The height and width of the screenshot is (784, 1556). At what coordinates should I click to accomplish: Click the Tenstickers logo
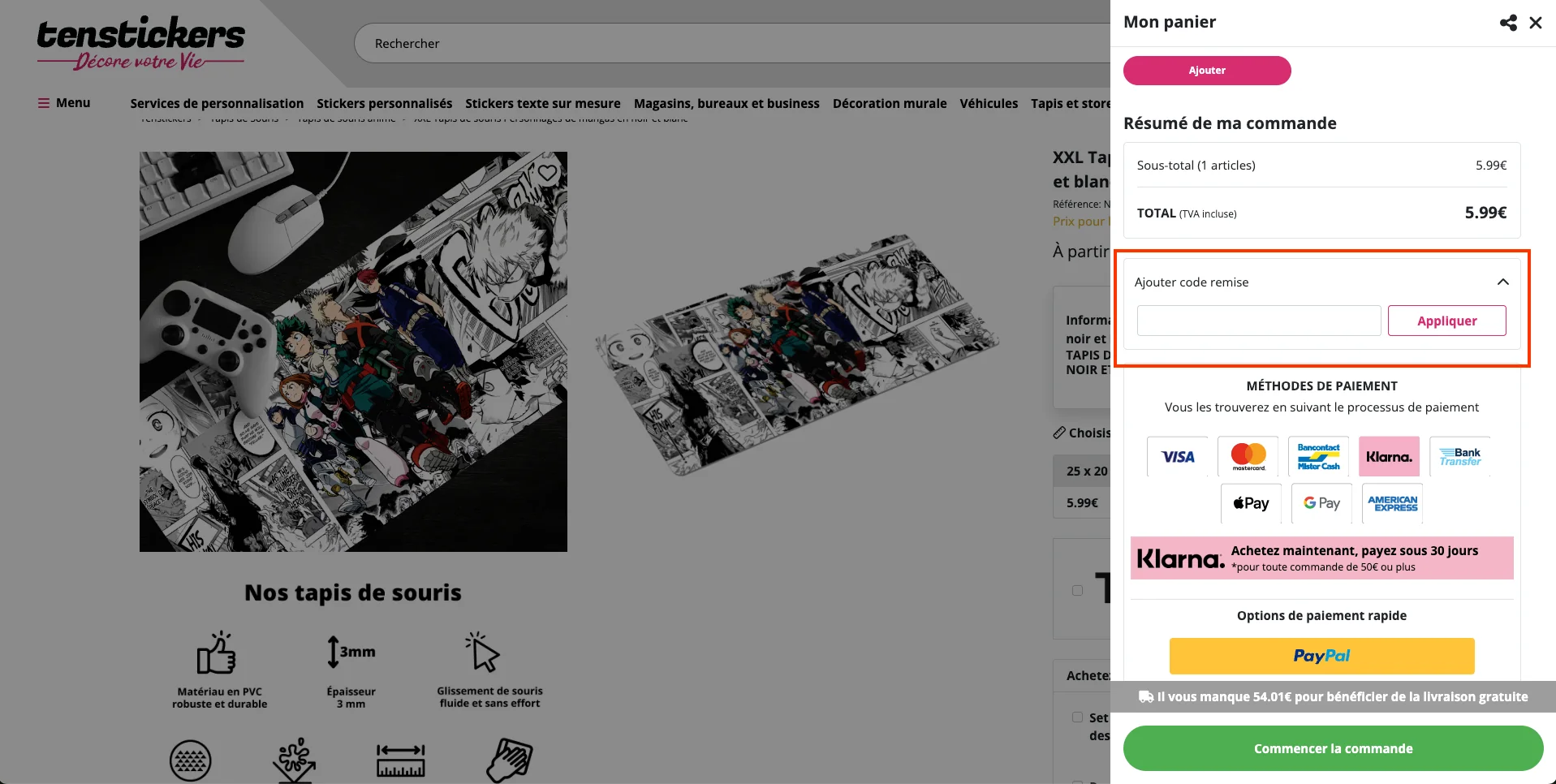click(141, 43)
